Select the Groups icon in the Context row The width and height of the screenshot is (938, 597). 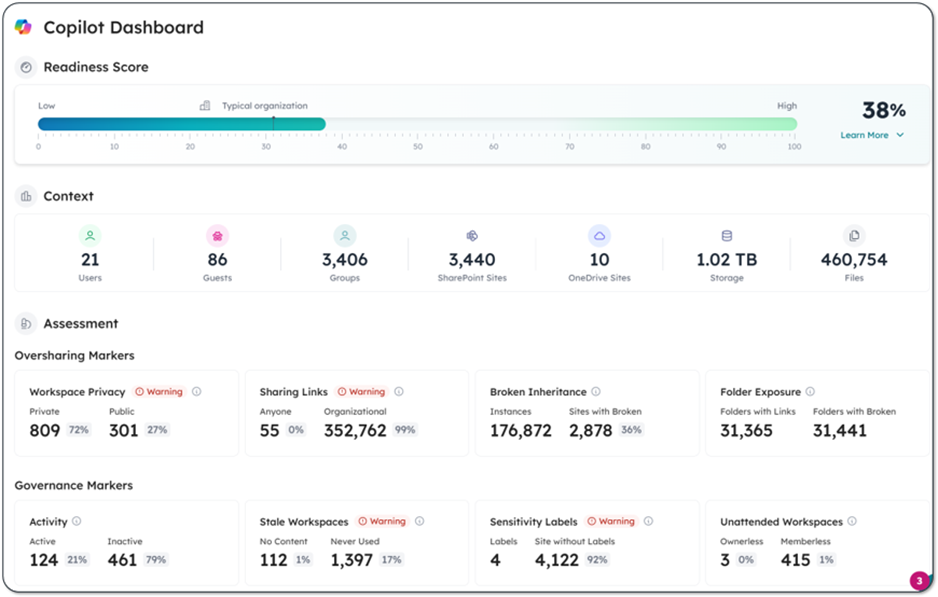[344, 234]
